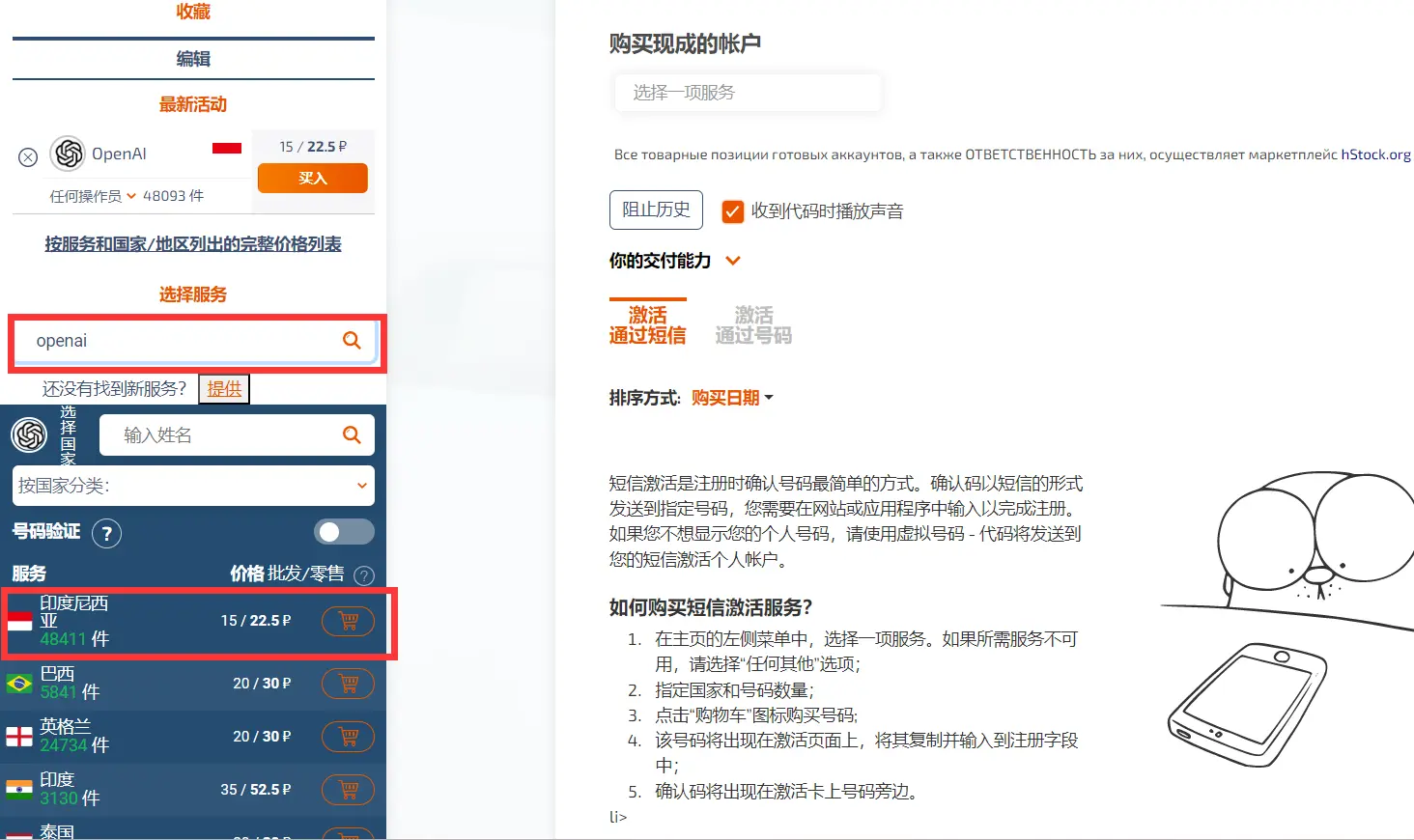
Task: Open the 收藏 tab
Action: [x=193, y=12]
